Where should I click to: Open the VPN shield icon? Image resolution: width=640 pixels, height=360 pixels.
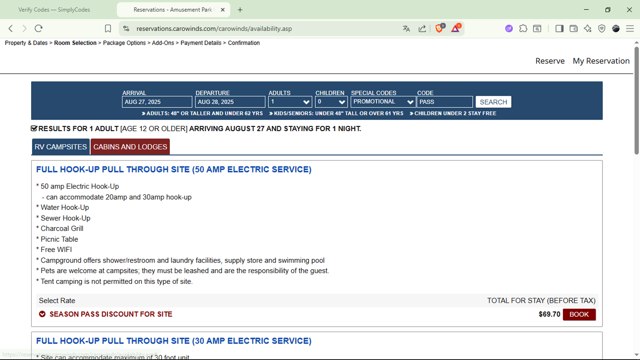point(602,29)
